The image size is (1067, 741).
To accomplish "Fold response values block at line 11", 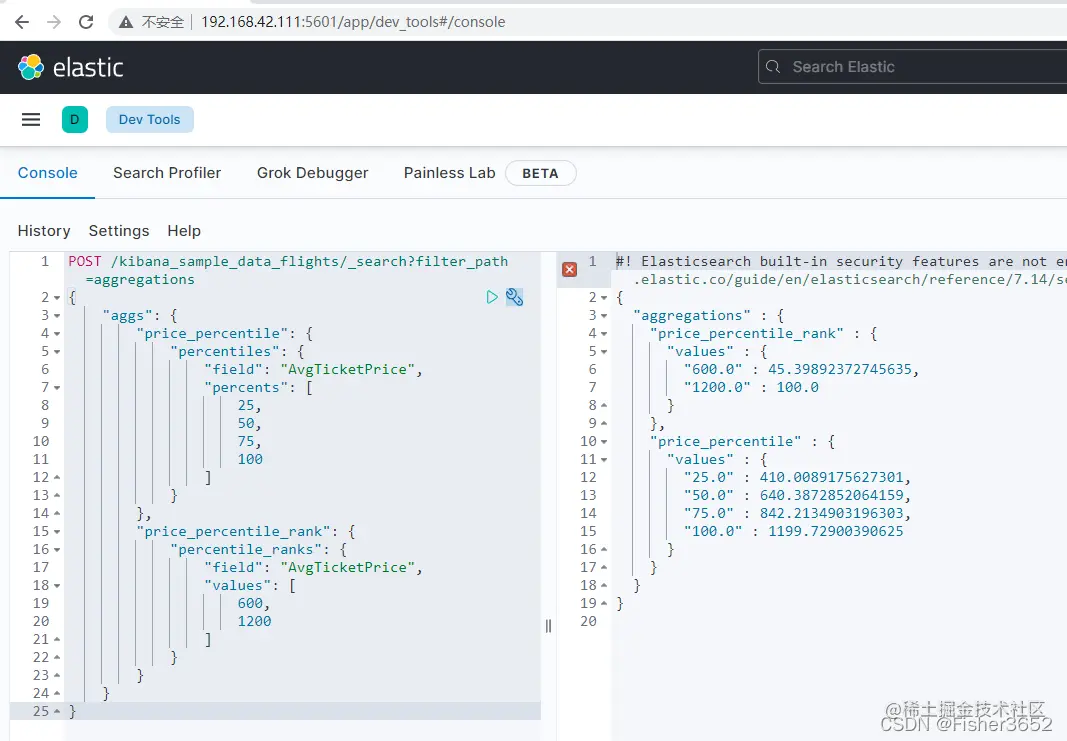I will 604,460.
